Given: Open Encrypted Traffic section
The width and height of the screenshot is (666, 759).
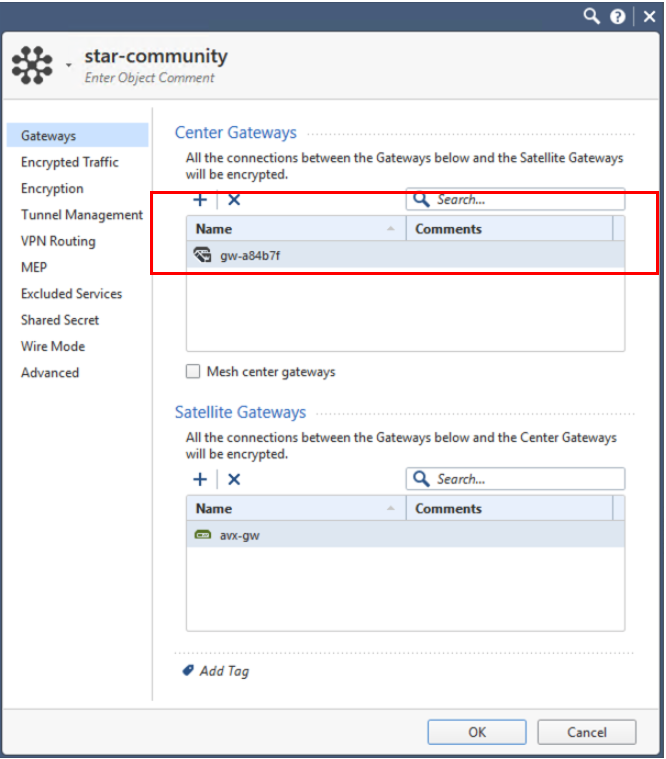Looking at the screenshot, I should coord(70,162).
